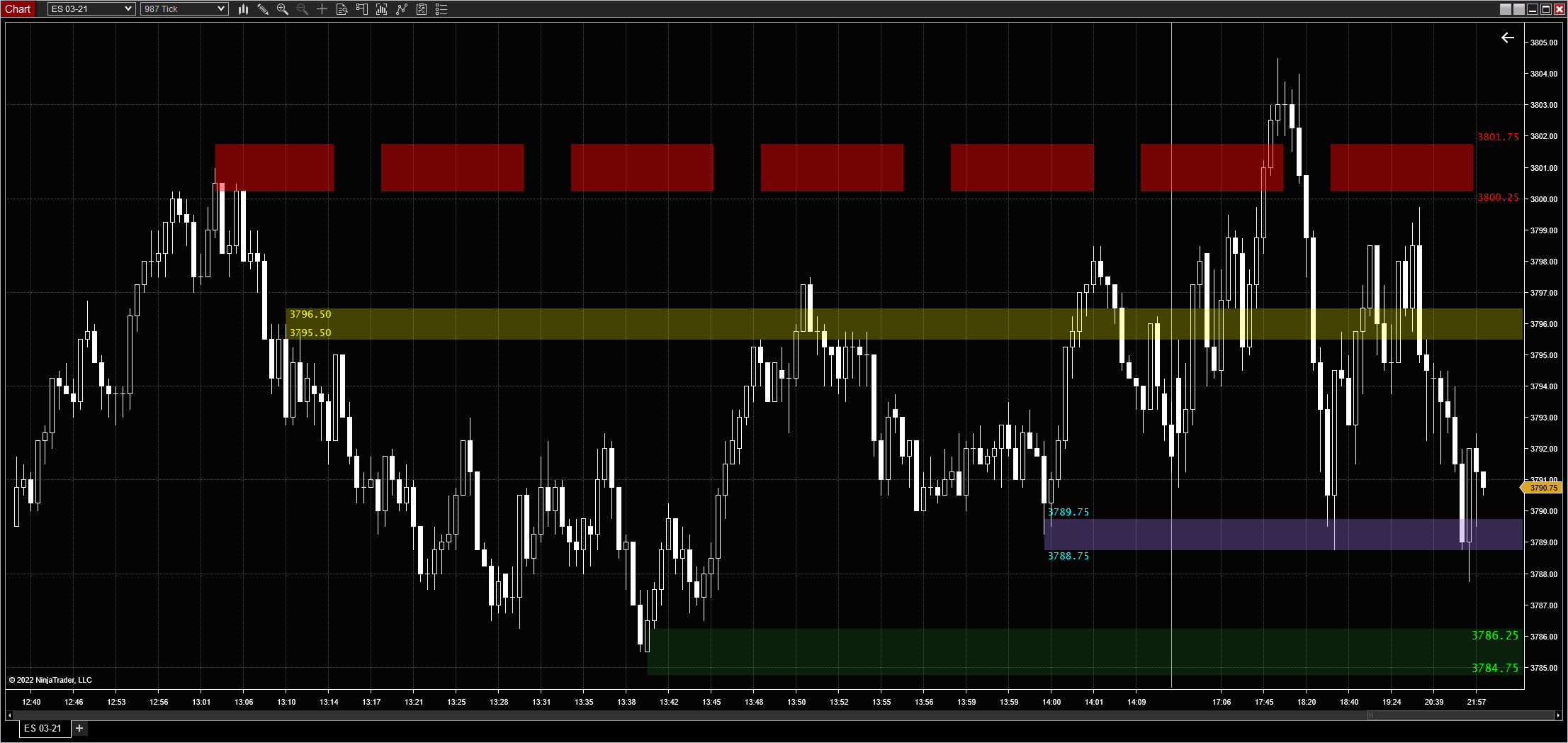
Task: Open the Data Box document search icon
Action: pos(342,9)
